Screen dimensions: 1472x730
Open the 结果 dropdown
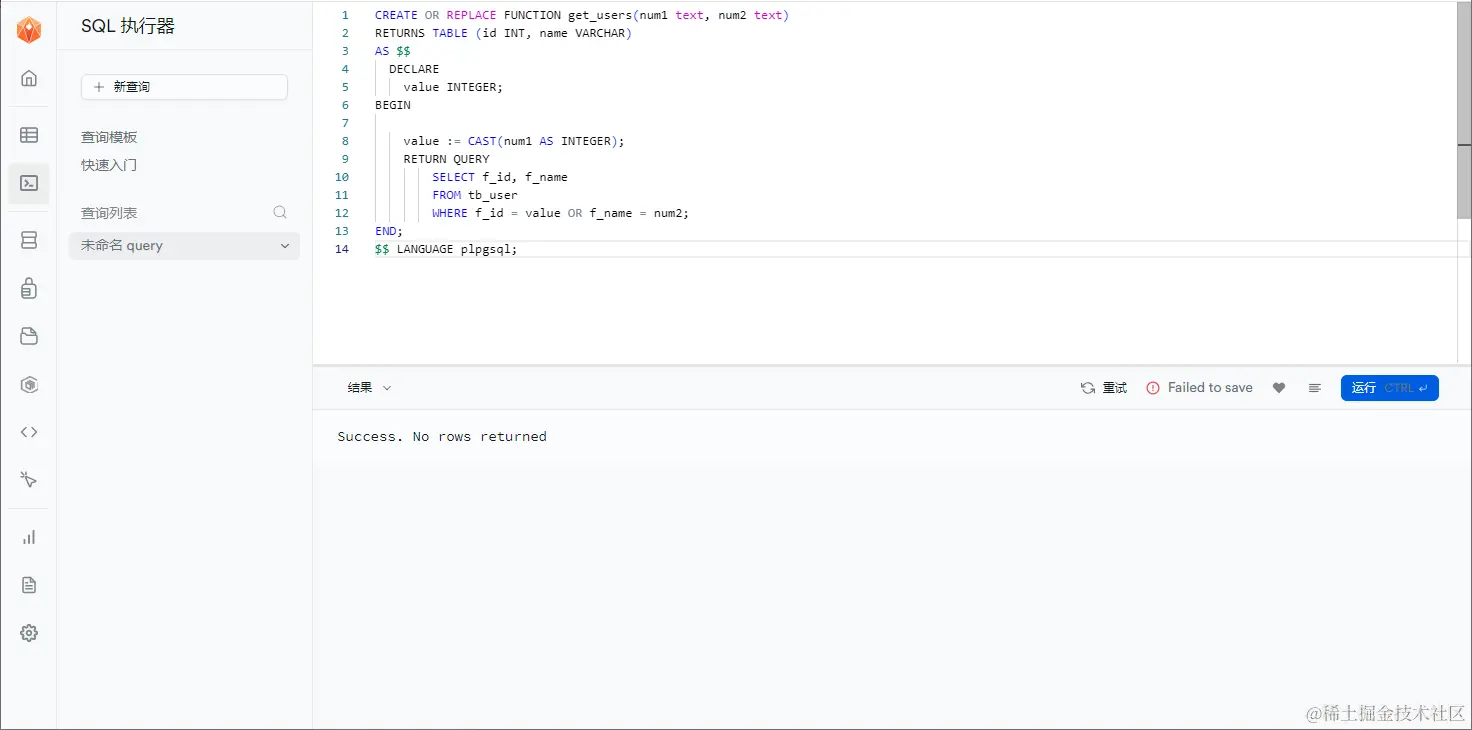pos(370,388)
